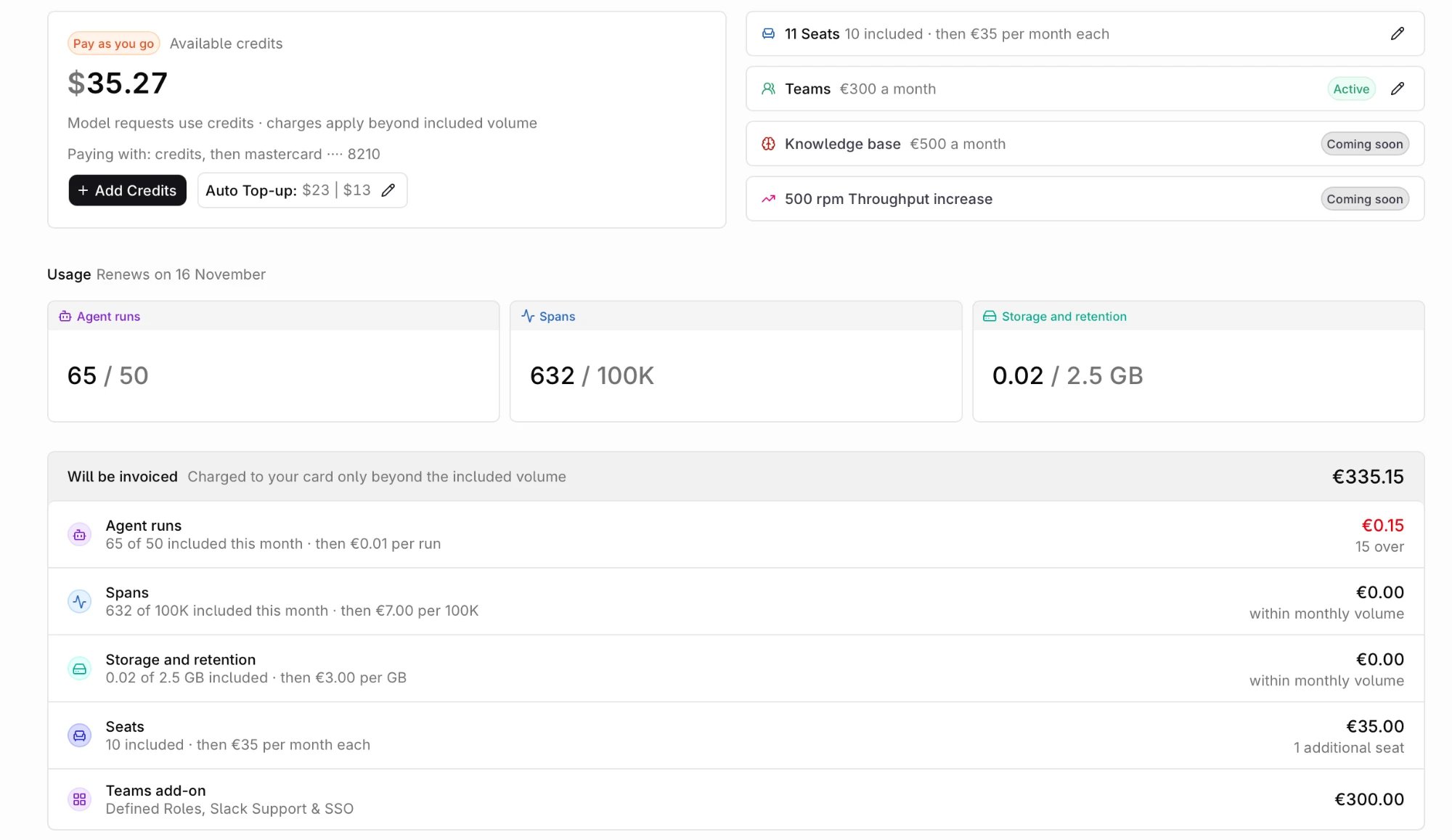Click the '15 over' label
Screen dimensions: 1452x840
(x=1379, y=547)
